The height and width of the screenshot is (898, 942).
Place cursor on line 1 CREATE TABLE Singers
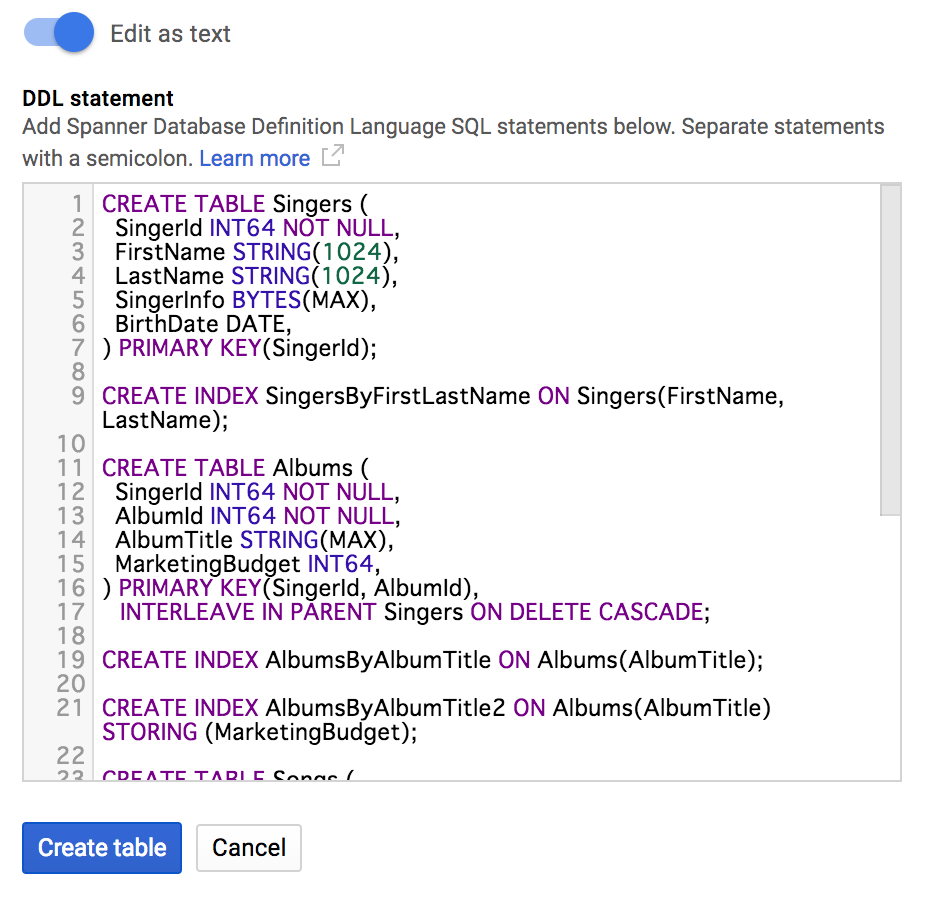(x=235, y=204)
